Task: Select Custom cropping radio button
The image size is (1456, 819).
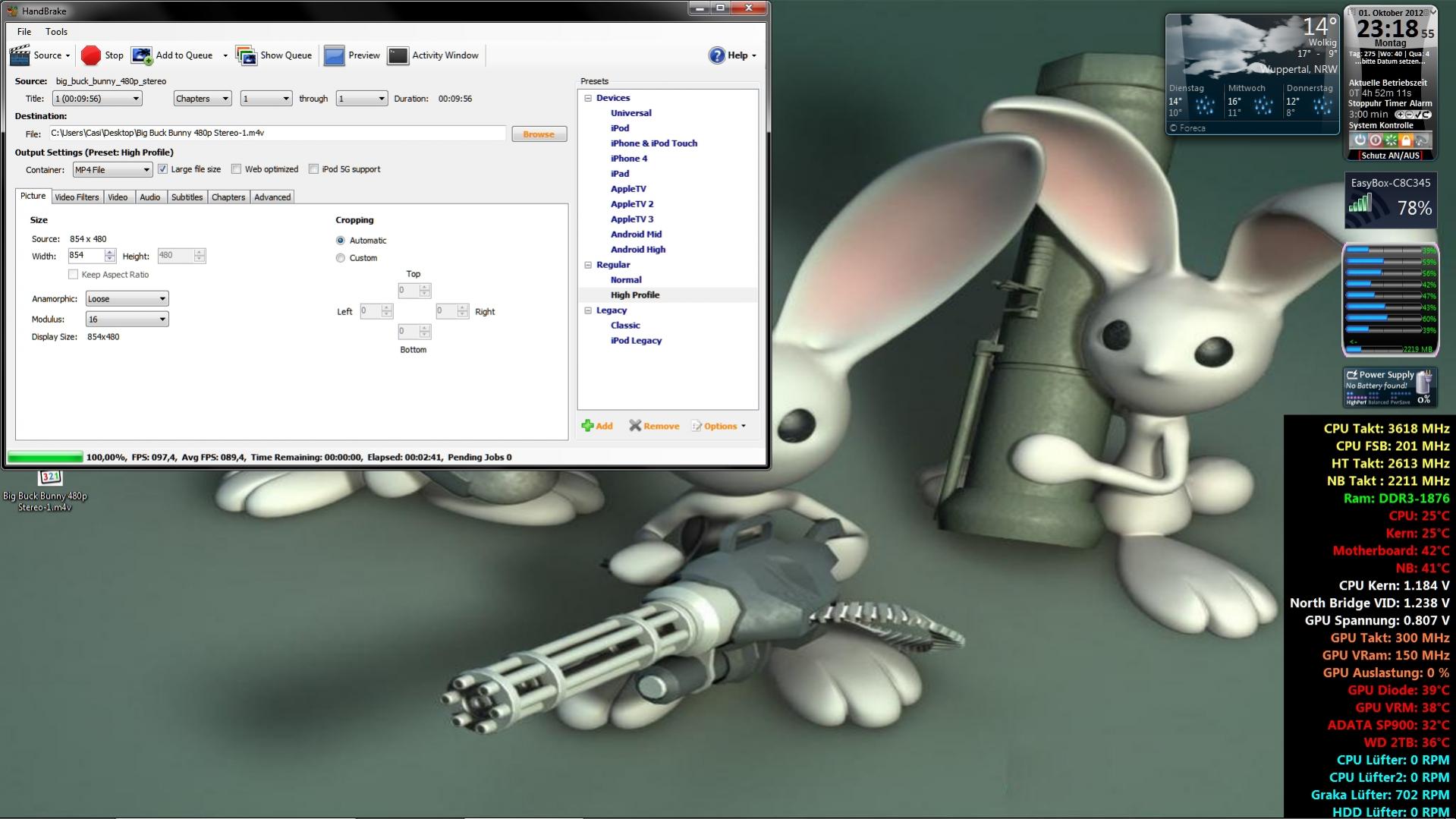Action: click(x=341, y=258)
